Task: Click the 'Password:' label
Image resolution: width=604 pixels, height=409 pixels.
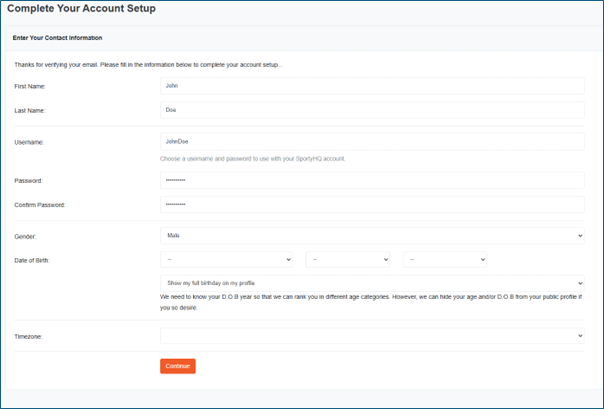Action: [28, 181]
